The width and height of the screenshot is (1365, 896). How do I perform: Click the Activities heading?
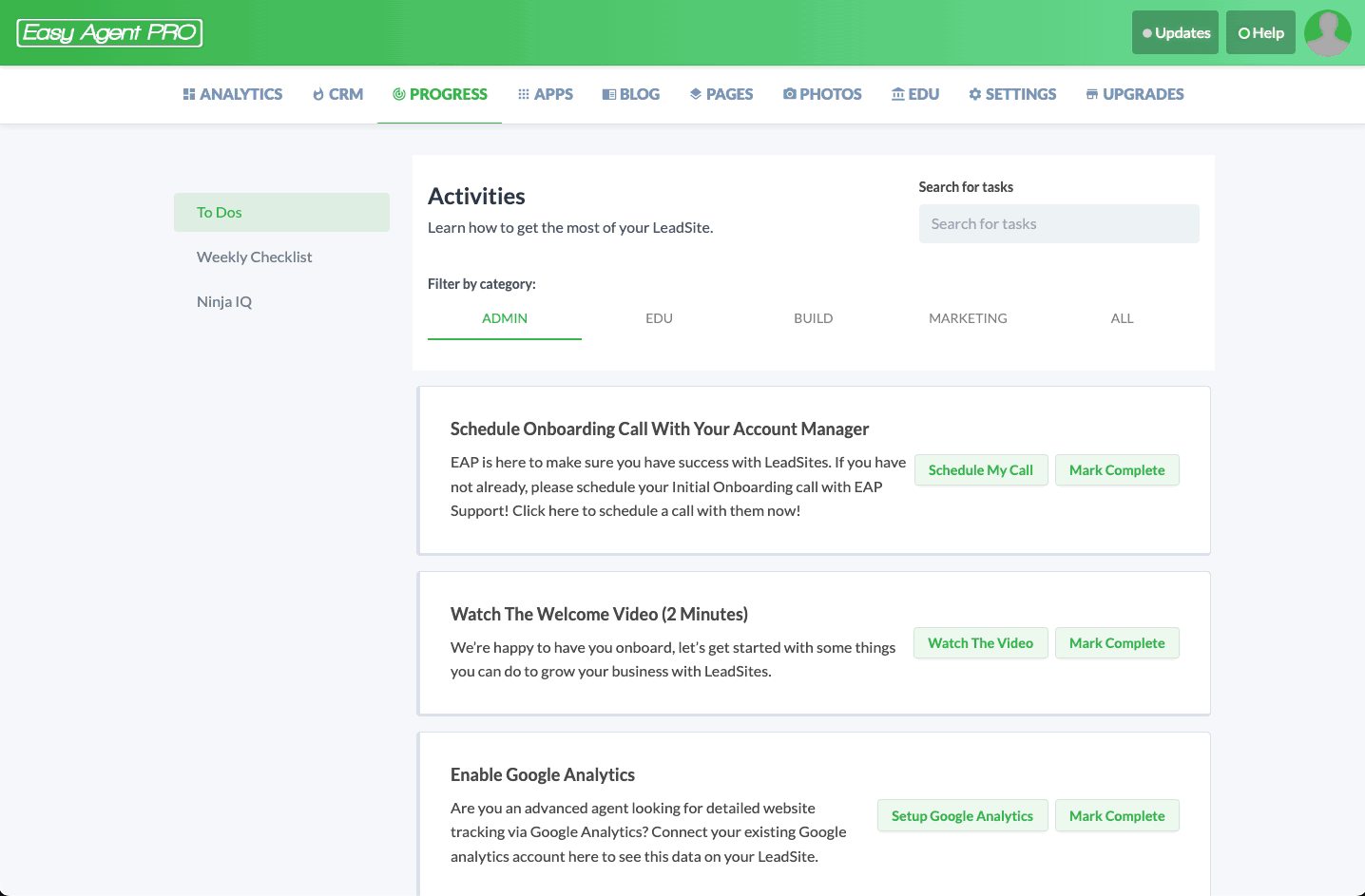pos(476,197)
